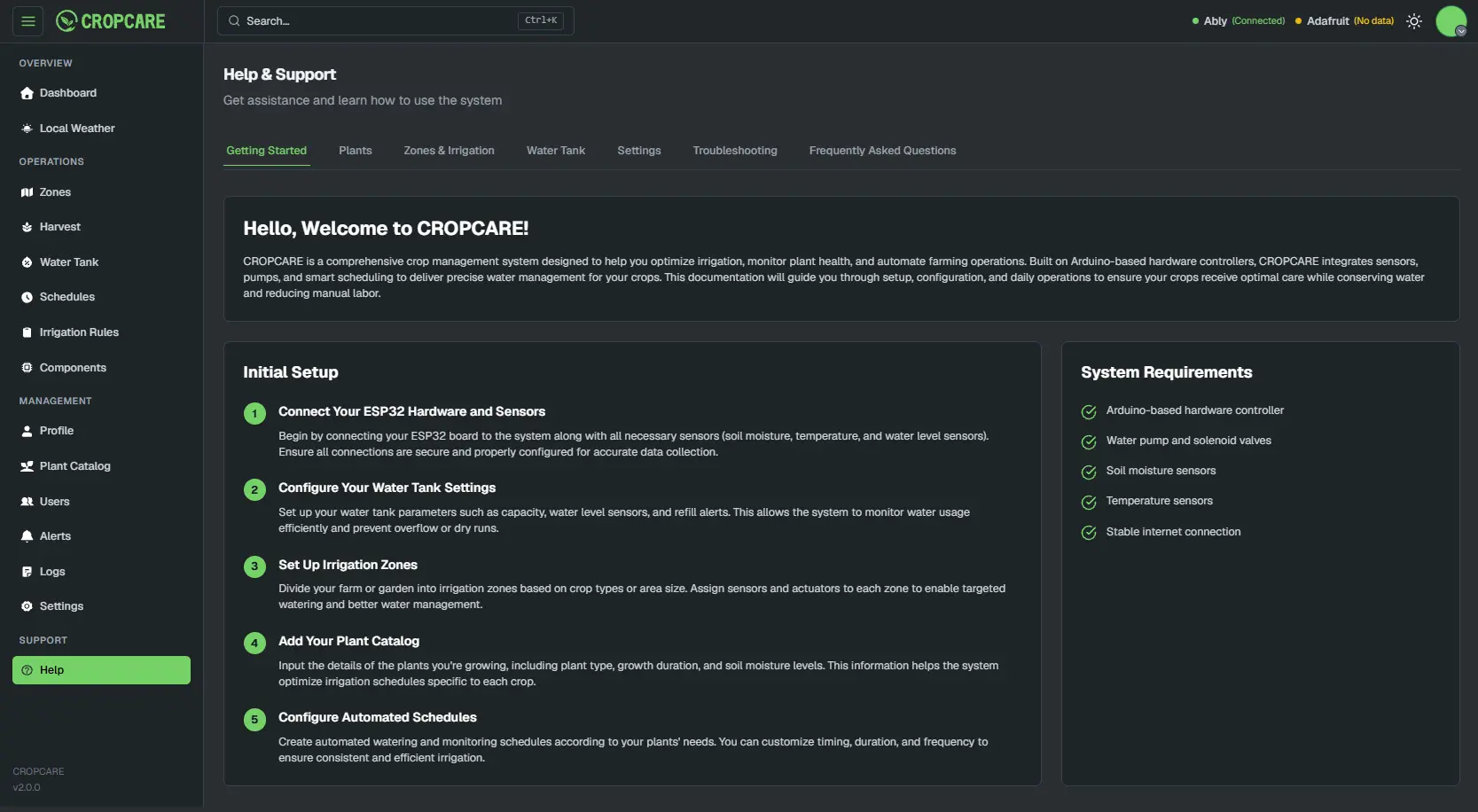Click 'System Requirements' heading
1478x812 pixels.
coord(1166,372)
